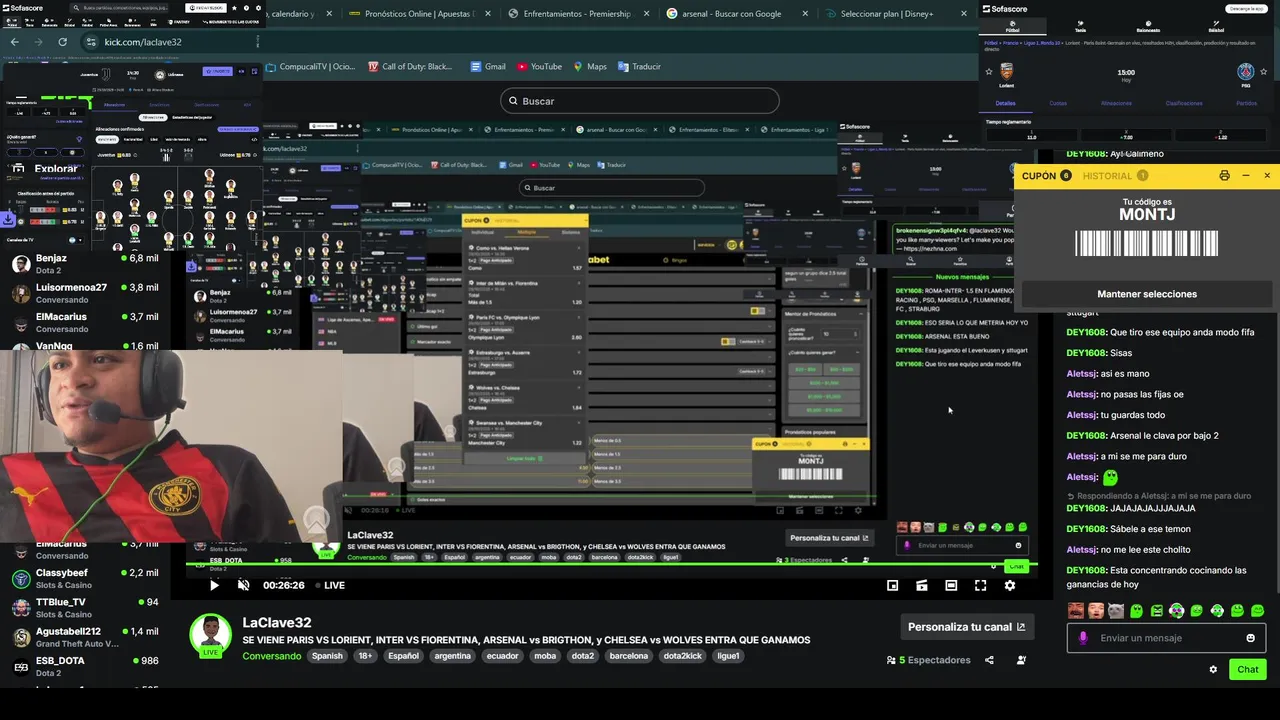
Task: Open the Gmail bookmark
Action: click(x=488, y=67)
